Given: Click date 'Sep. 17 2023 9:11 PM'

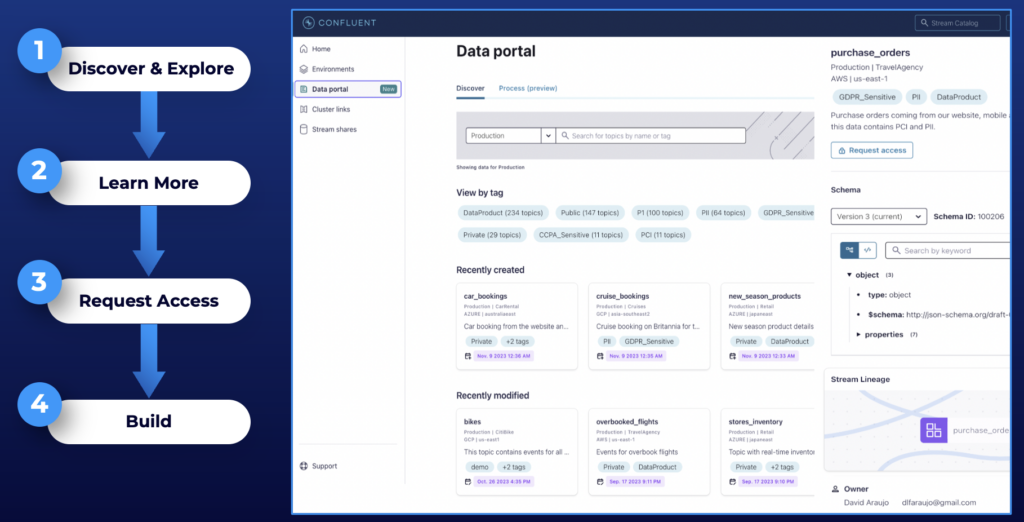Looking at the screenshot, I should point(636,481).
